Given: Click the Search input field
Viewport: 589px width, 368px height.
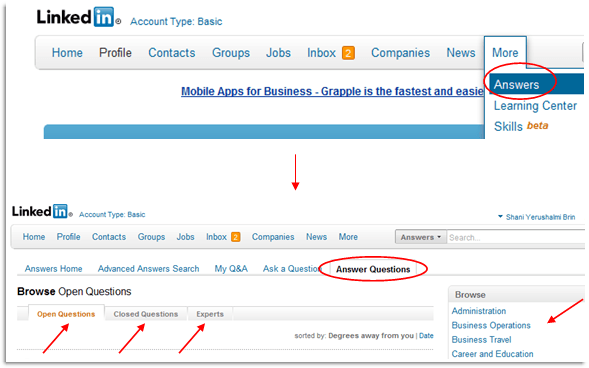Looking at the screenshot, I should coord(516,237).
